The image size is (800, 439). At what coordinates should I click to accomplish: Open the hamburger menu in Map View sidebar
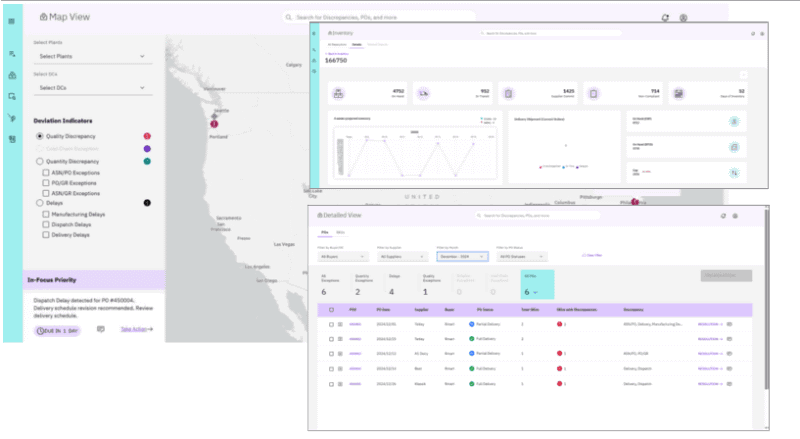pyautogui.click(x=11, y=21)
